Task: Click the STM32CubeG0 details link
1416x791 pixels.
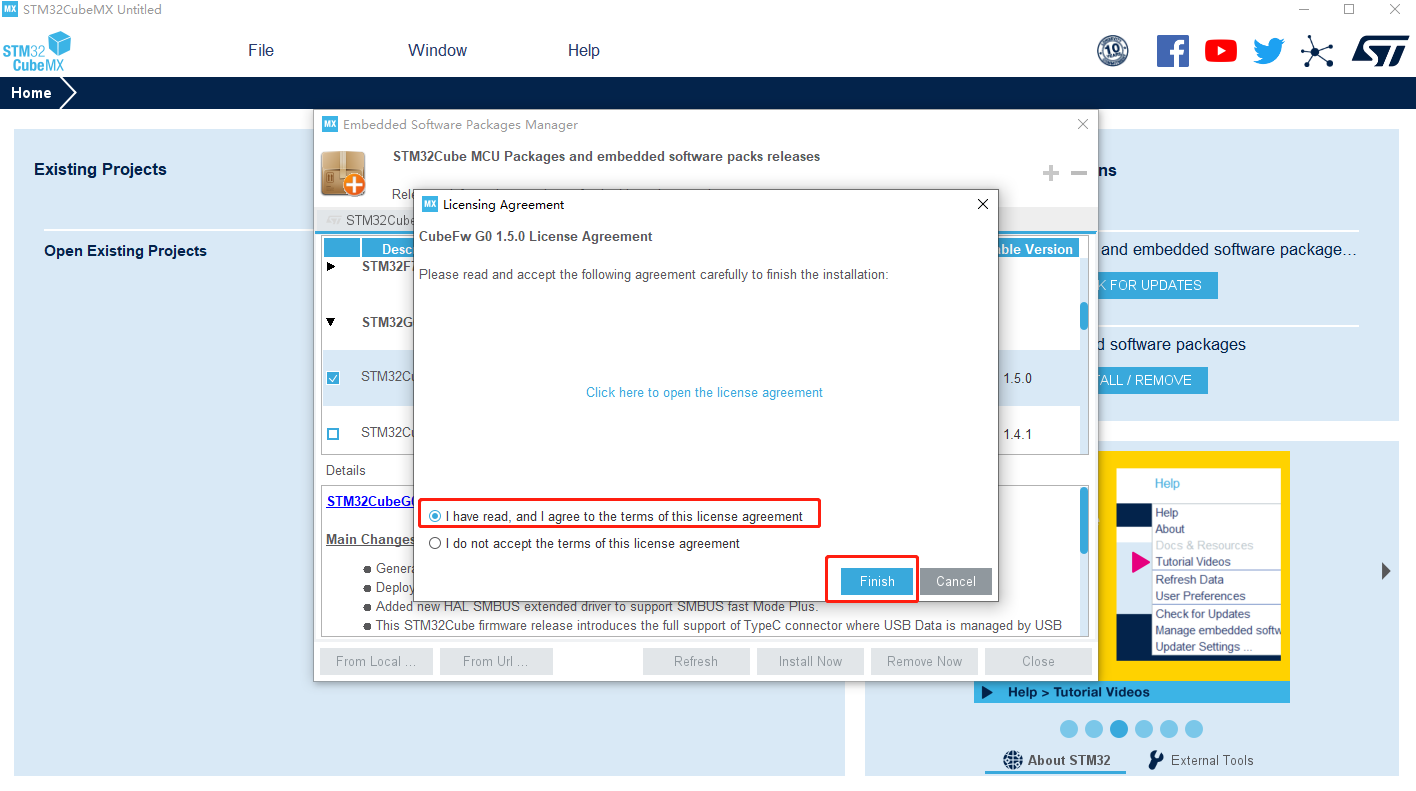Action: pyautogui.click(x=370, y=502)
